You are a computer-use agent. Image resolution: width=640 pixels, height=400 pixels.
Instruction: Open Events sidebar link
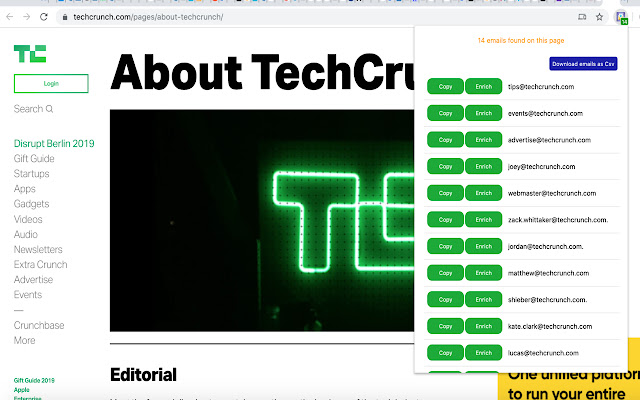pyautogui.click(x=28, y=295)
